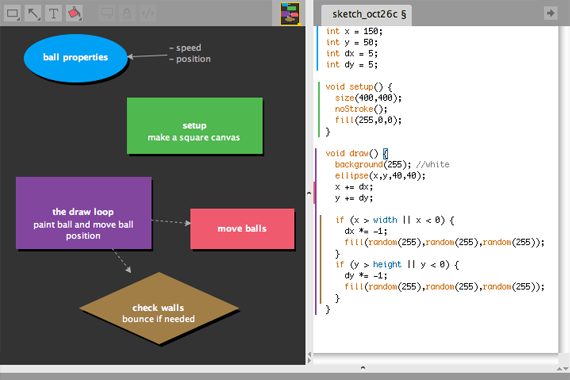
Task: Switch to the sketch_oct26c tab
Action: tap(366, 15)
